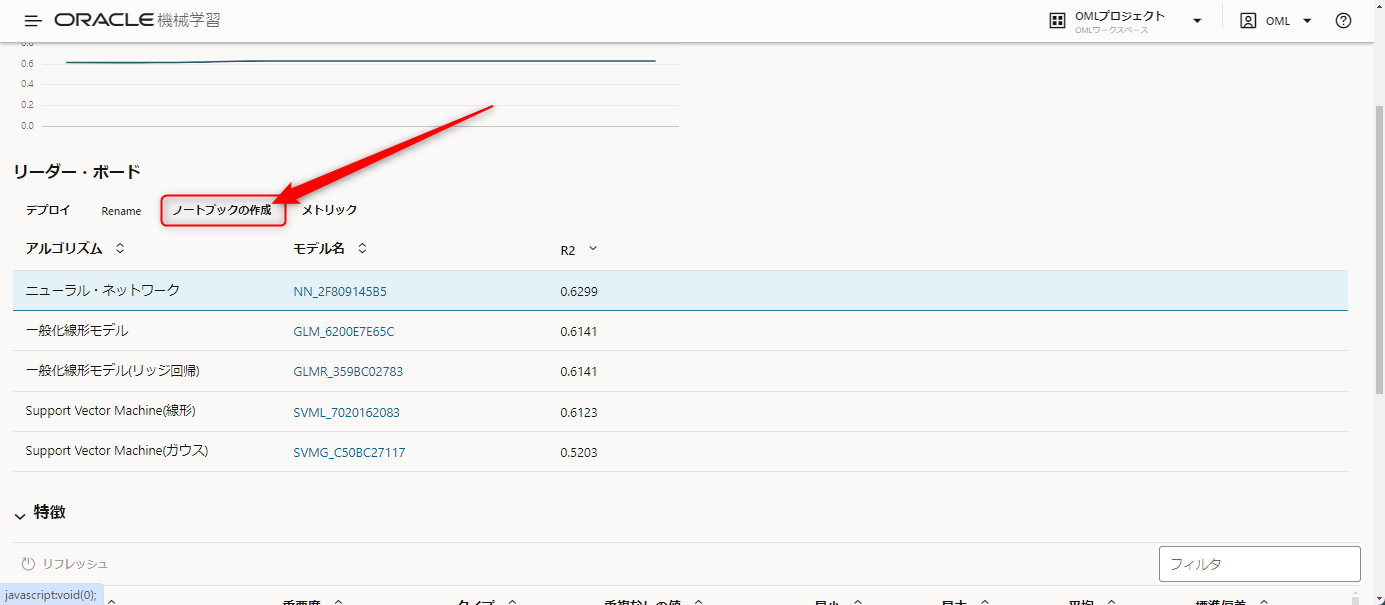Click the メトリック button

coord(329,210)
